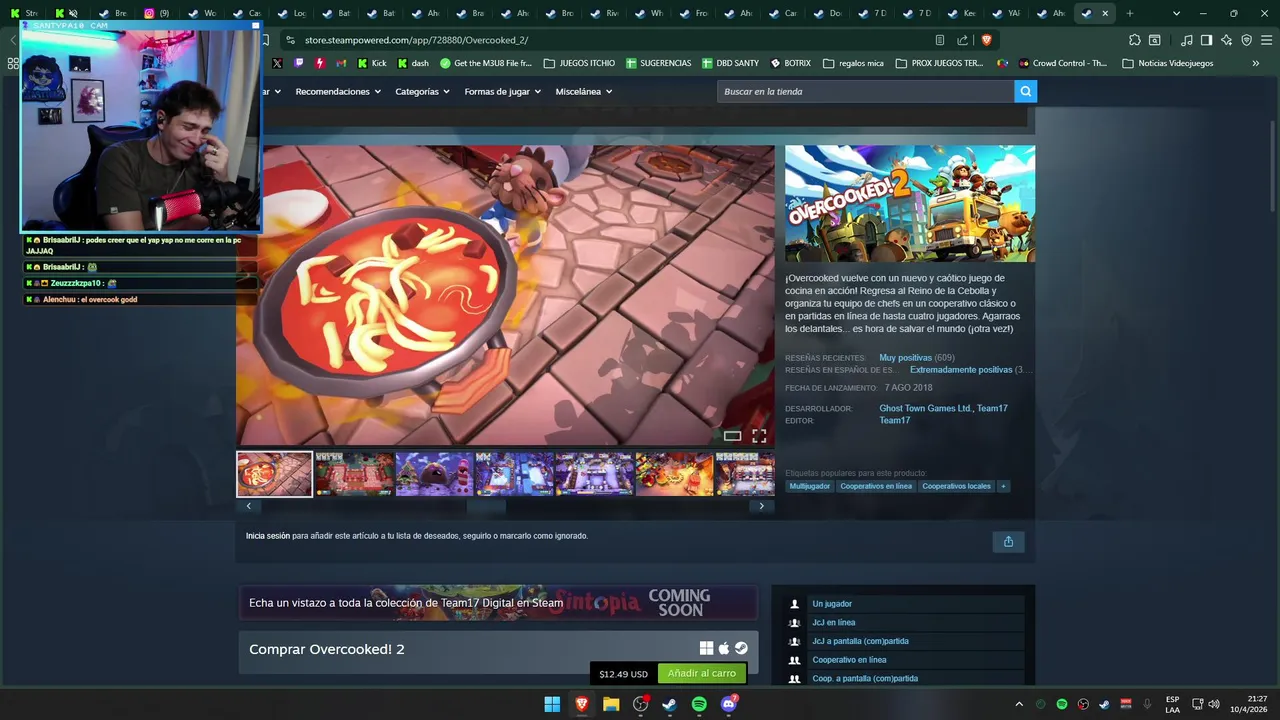Screen dimensions: 1280x720
Task: Click the Cooperativos locales tag
Action: click(956, 486)
